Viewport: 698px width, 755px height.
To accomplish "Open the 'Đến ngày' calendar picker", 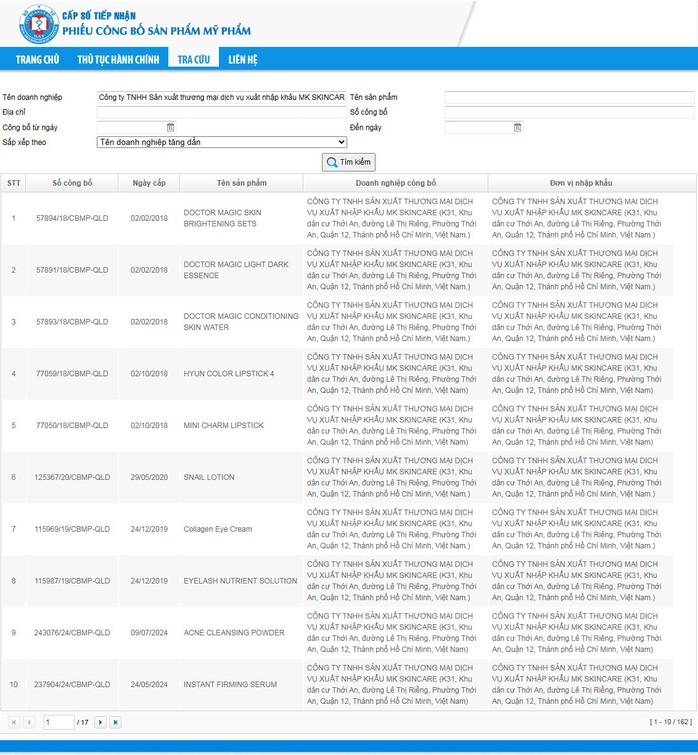I will pos(517,127).
